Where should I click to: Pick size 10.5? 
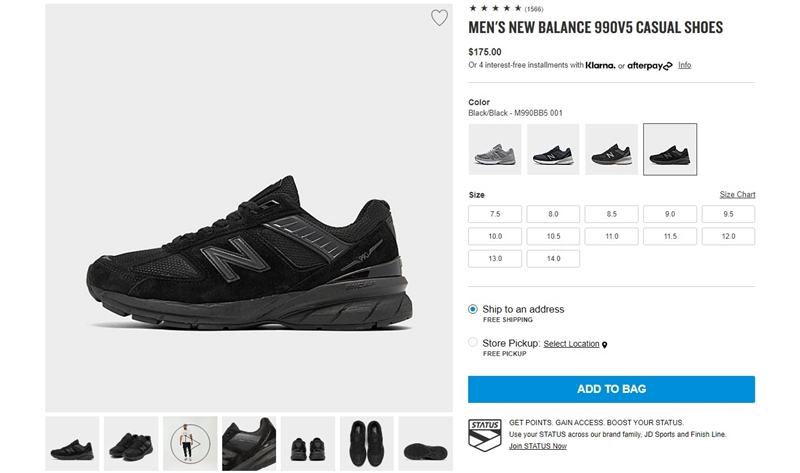[x=553, y=236]
